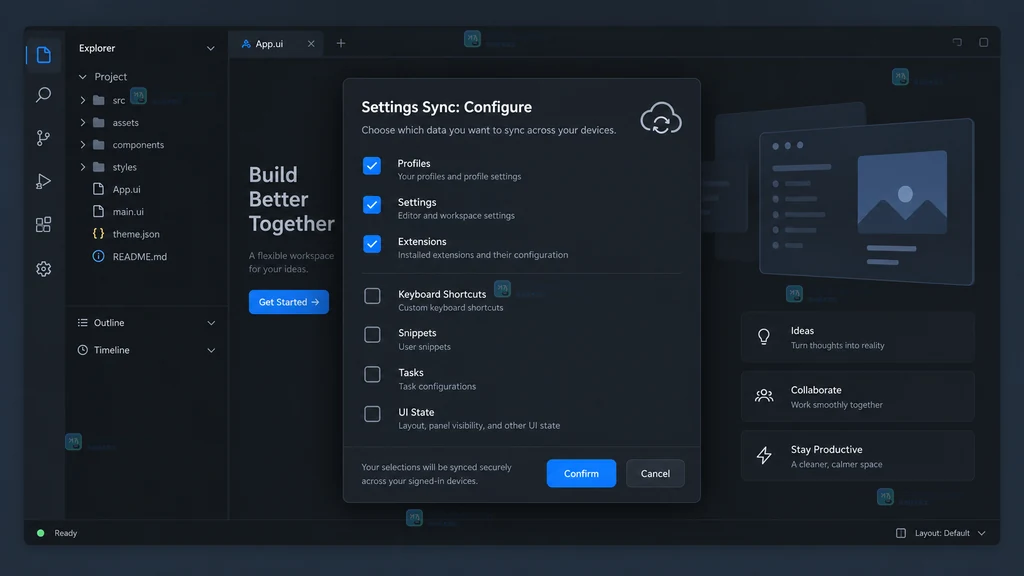Enable UI State sync checkbox
The width and height of the screenshot is (1024, 576).
pos(372,414)
